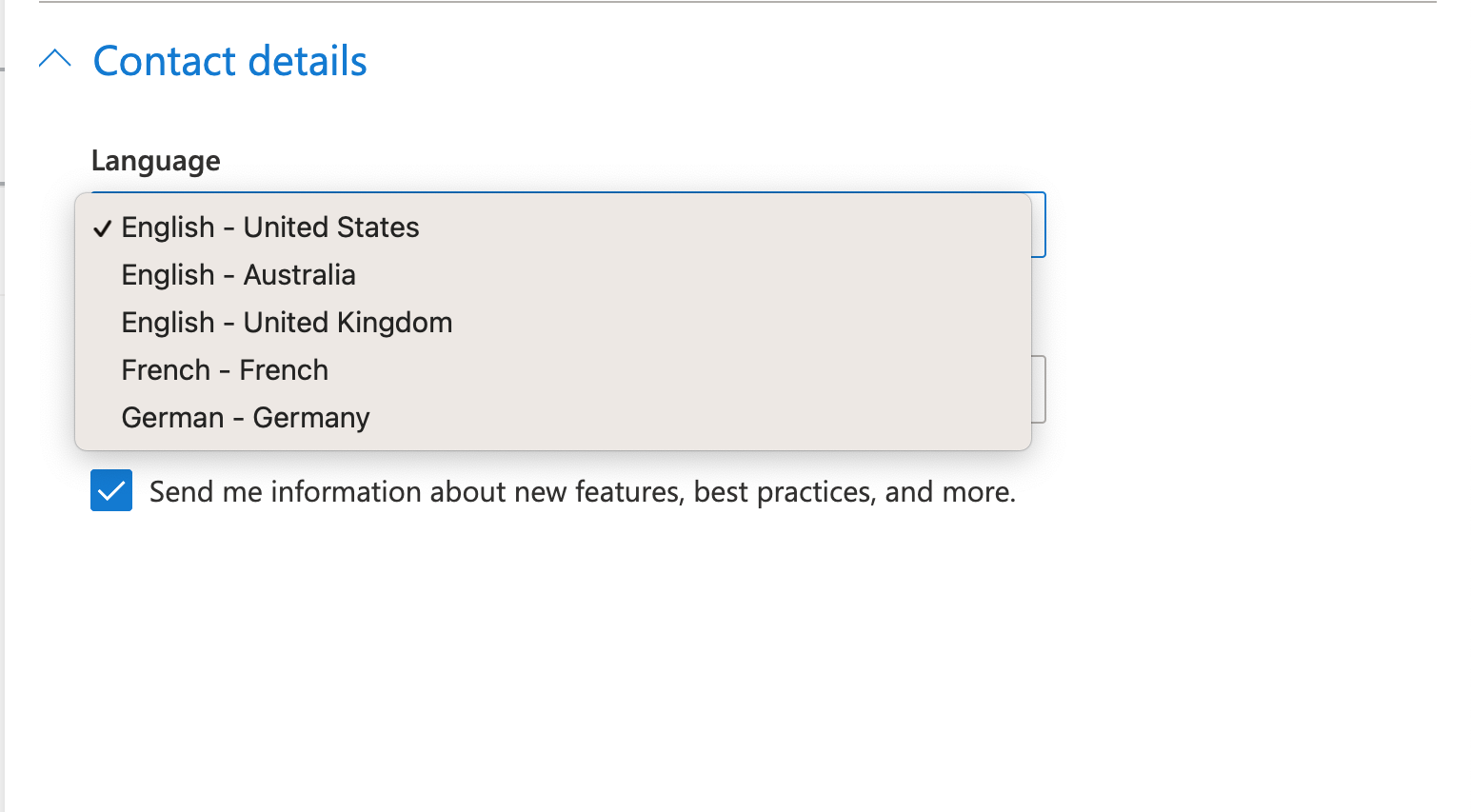The width and height of the screenshot is (1471, 812).
Task: Select English - United States option
Action: [553, 228]
